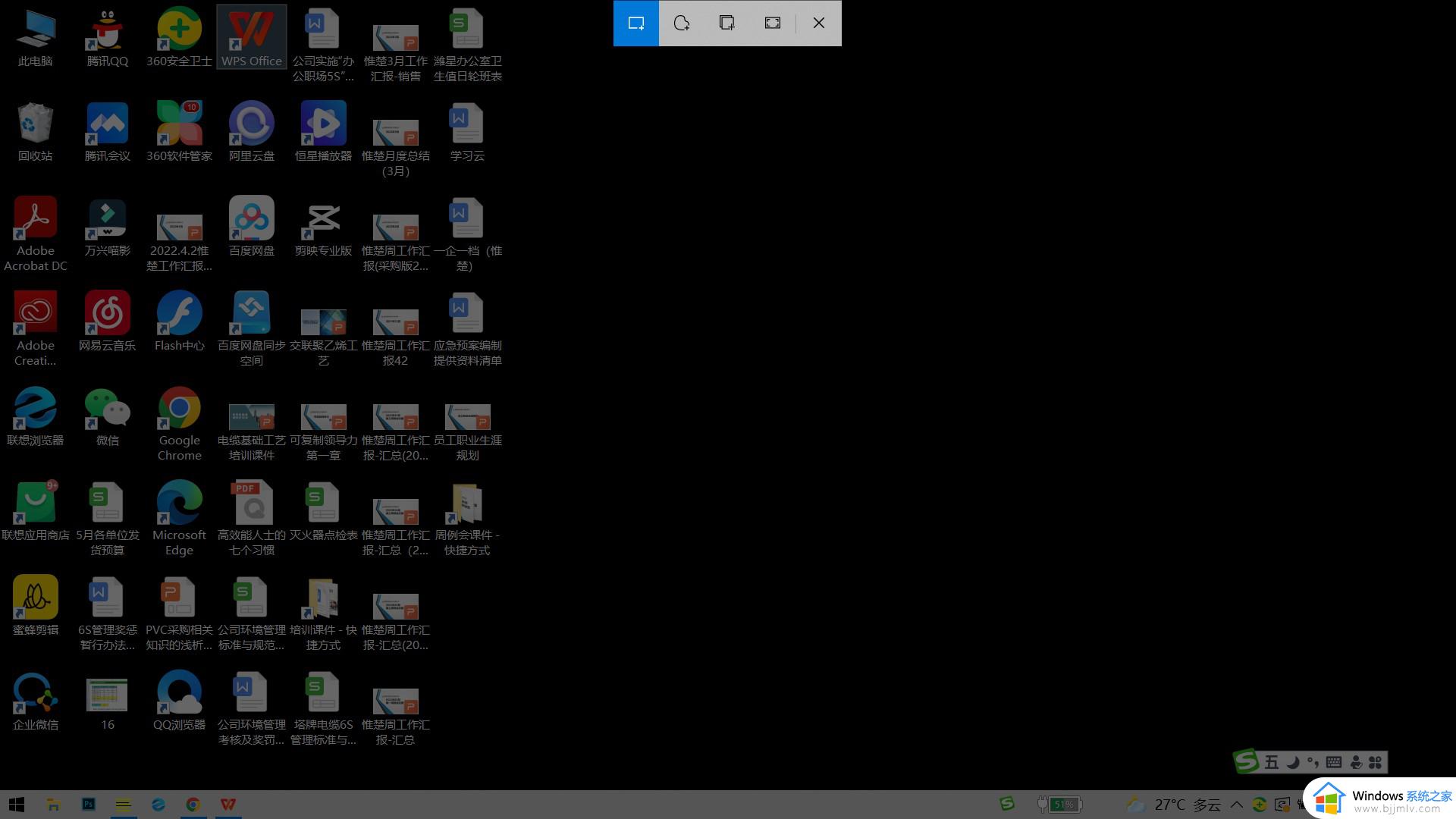Viewport: 1456px width, 819px height.
Task: Select the image file named 16
Action: pos(108,704)
